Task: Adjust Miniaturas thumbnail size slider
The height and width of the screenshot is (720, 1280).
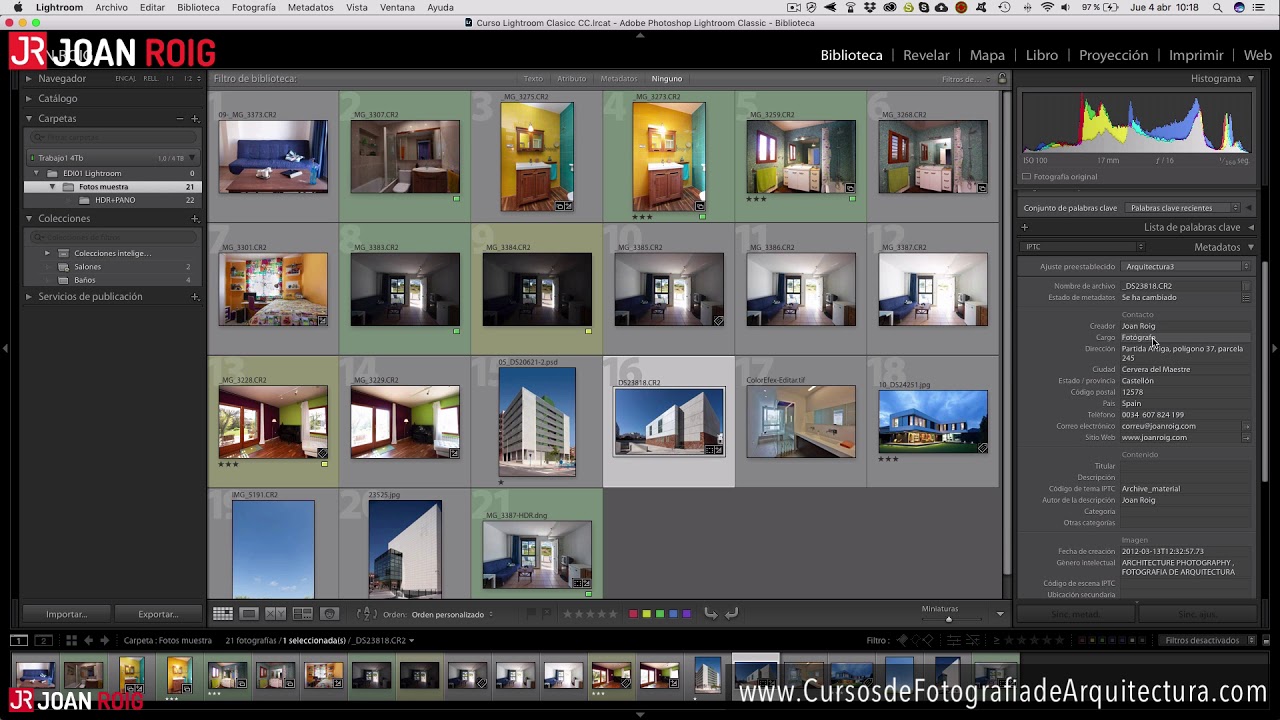Action: point(949,619)
